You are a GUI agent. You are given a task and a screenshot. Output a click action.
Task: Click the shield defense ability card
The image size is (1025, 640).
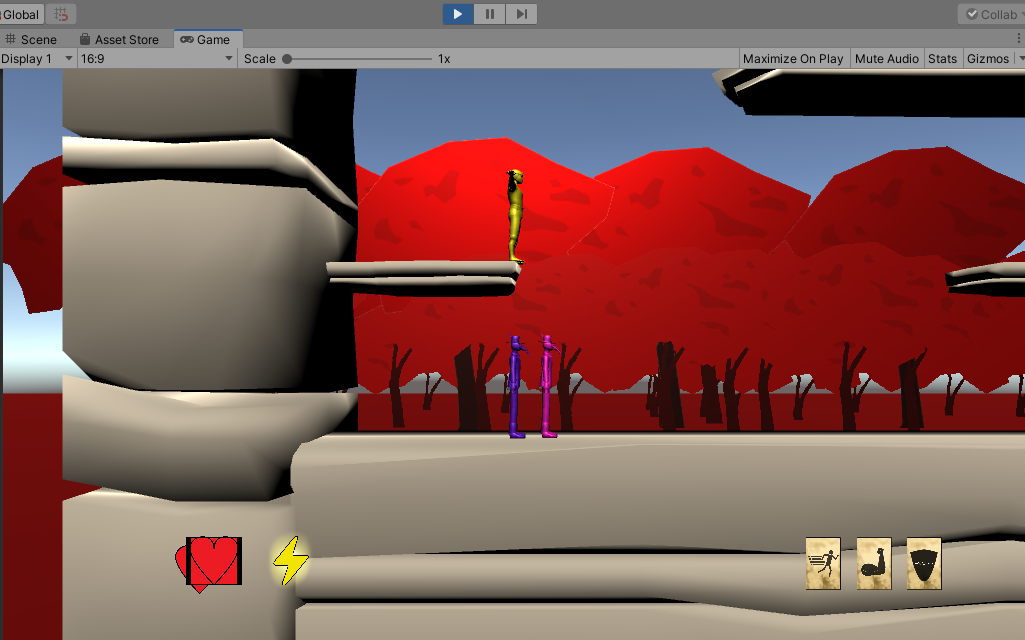click(924, 564)
